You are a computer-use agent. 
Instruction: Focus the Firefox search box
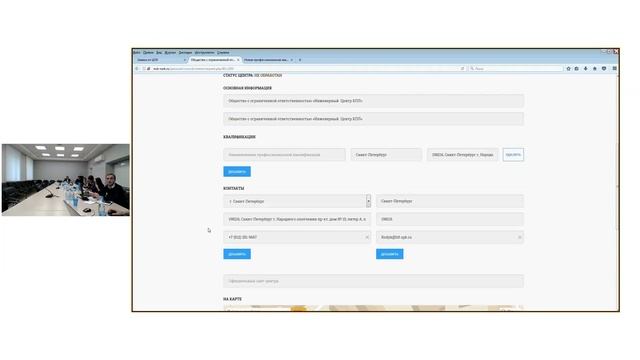(x=516, y=69)
